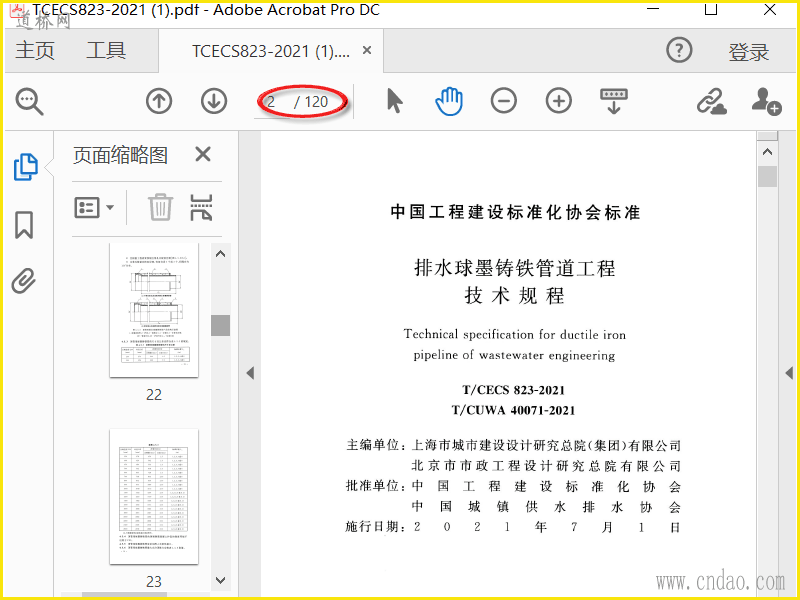This screenshot has height=600, width=800.
Task: Delete selected page with trash icon
Action: tap(160, 207)
